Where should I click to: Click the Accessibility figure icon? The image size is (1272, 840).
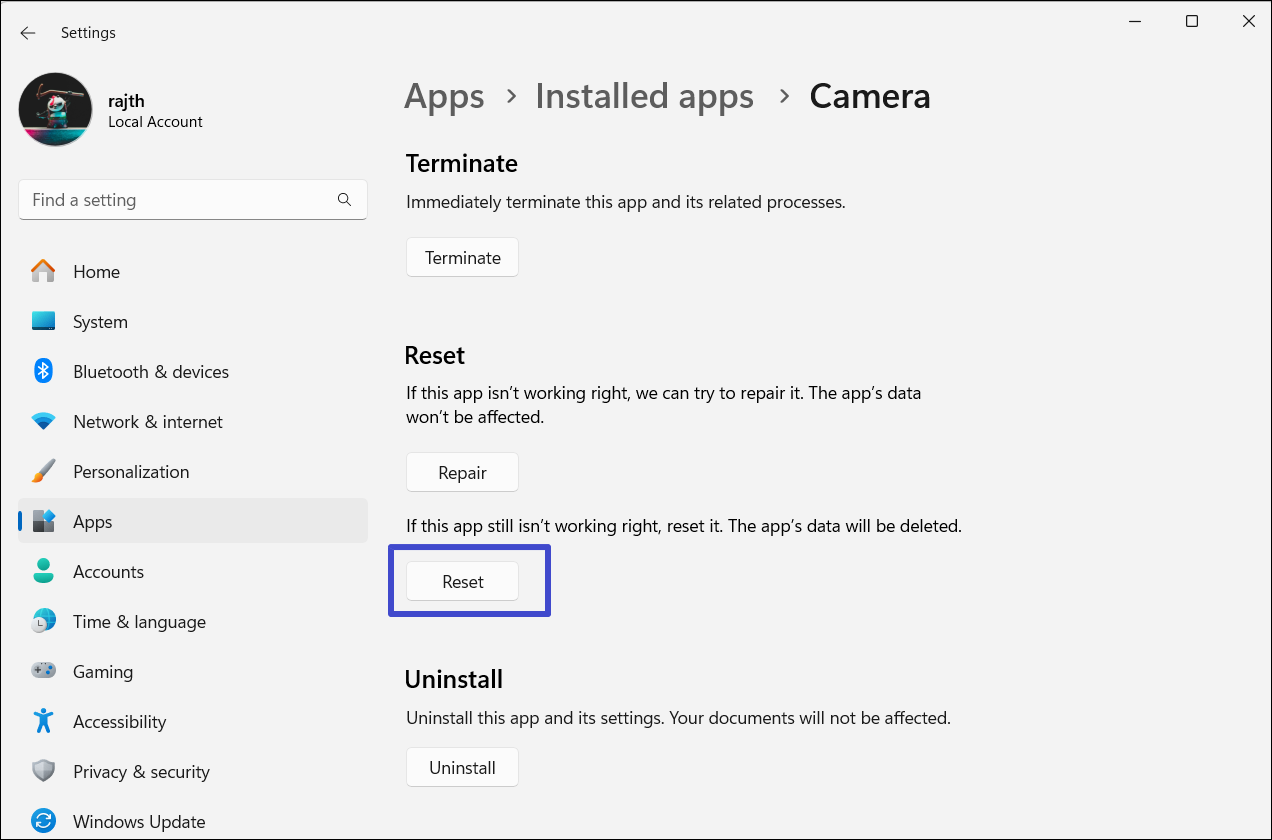click(43, 721)
